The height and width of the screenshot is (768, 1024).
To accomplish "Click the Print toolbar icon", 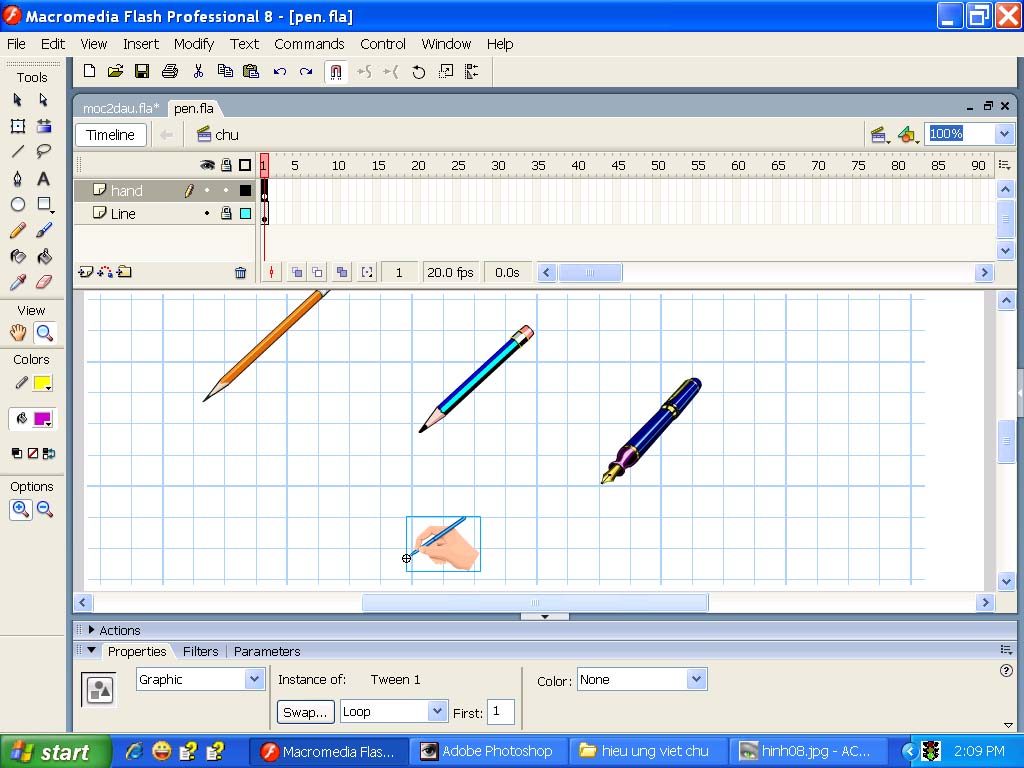I will [x=170, y=71].
